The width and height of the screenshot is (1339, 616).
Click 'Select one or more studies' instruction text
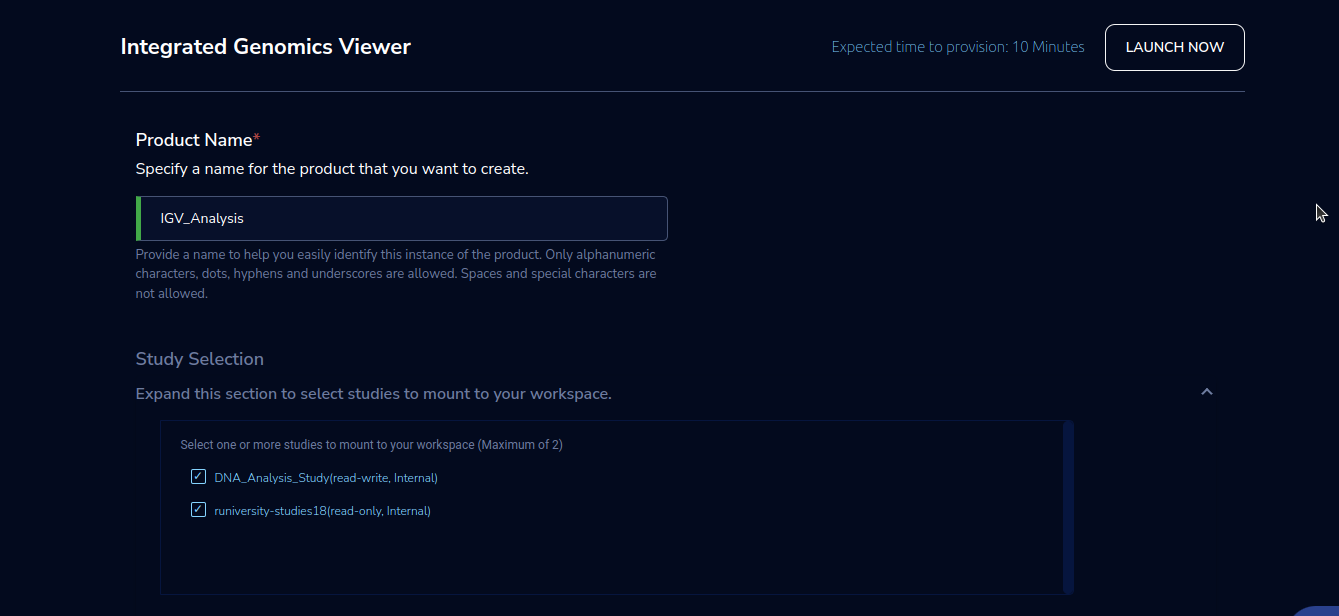tap(371, 445)
